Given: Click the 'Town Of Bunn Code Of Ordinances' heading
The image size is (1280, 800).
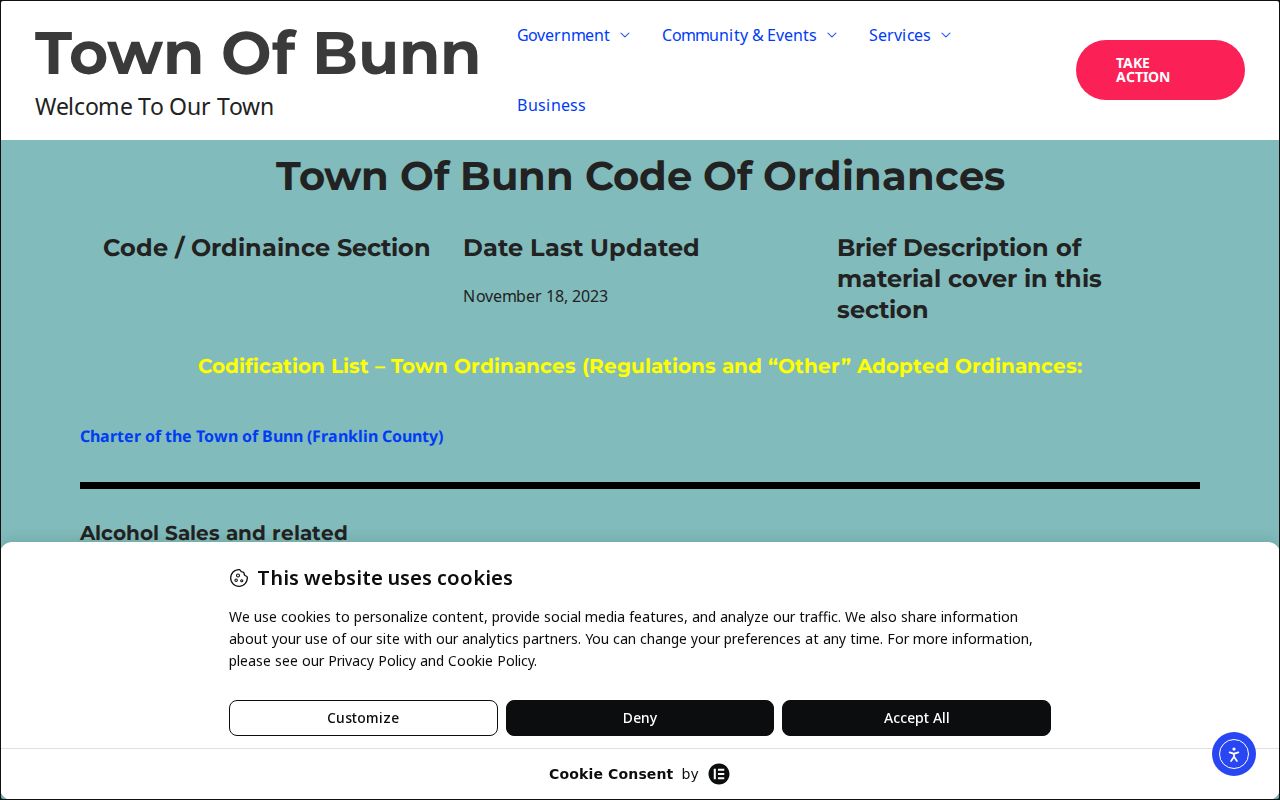Looking at the screenshot, I should (640, 176).
